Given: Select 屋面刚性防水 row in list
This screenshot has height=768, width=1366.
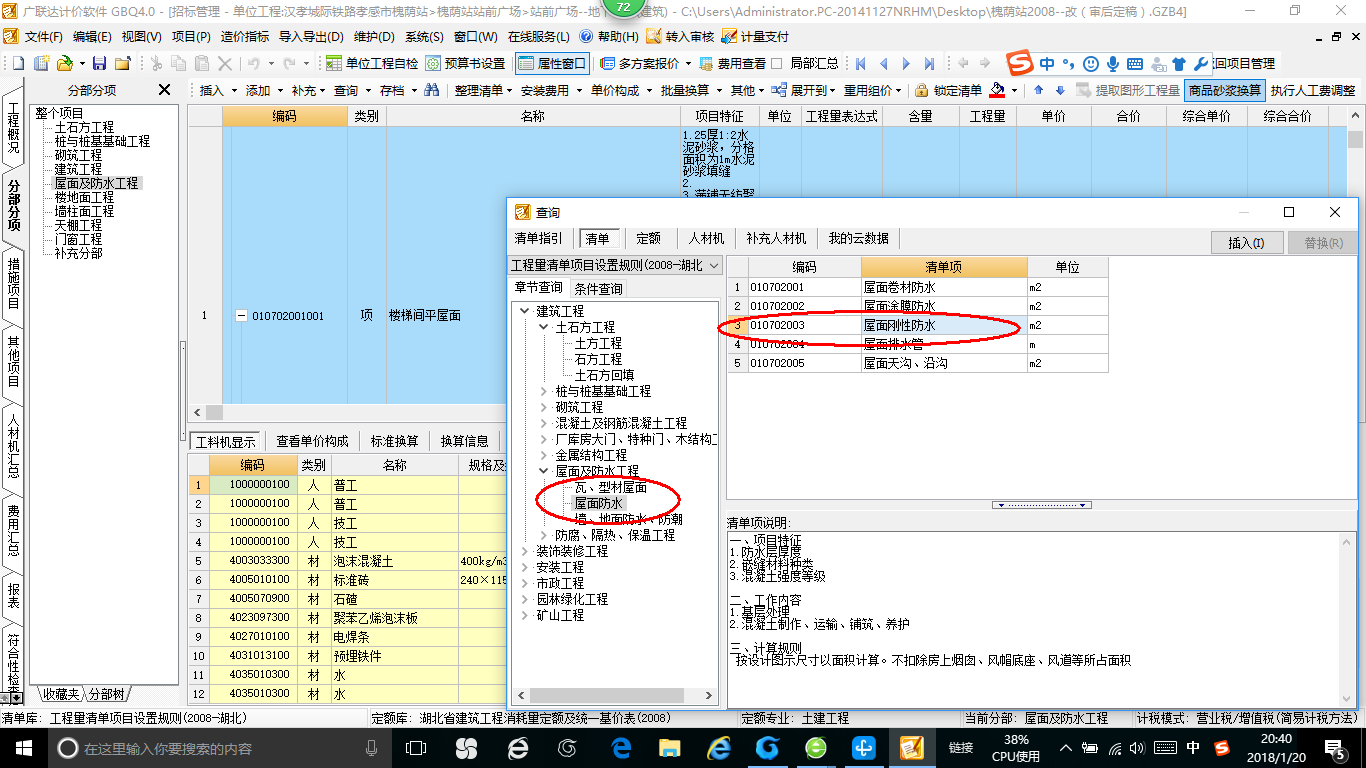Looking at the screenshot, I should pos(917,325).
